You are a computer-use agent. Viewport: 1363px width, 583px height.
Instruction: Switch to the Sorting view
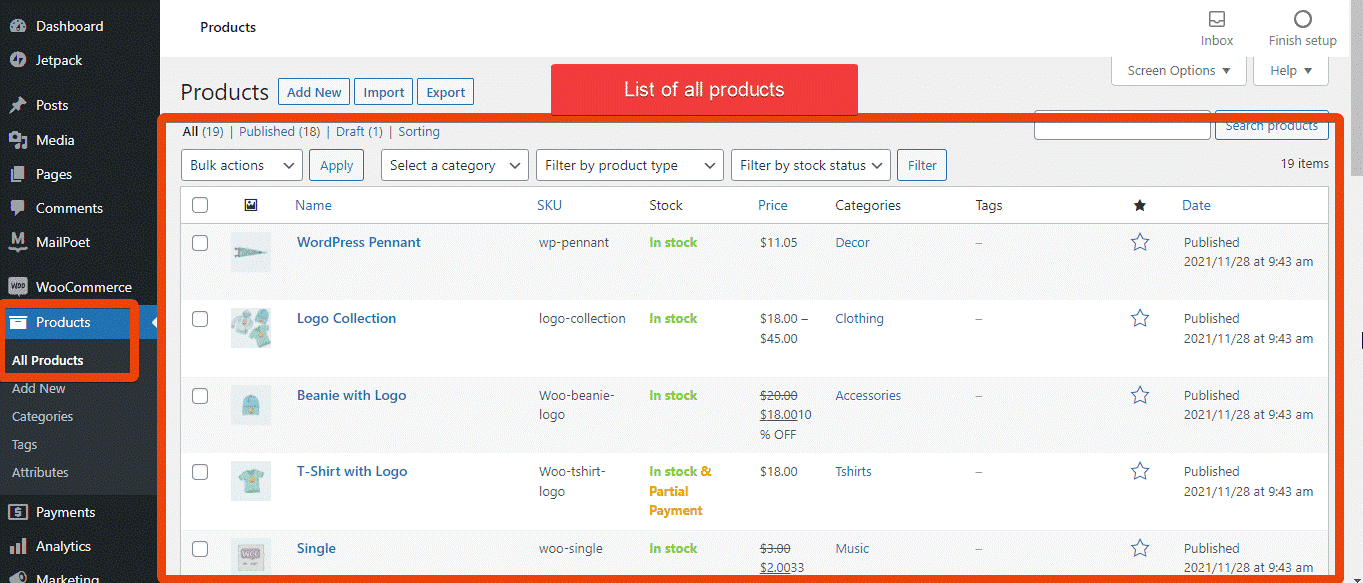(419, 131)
